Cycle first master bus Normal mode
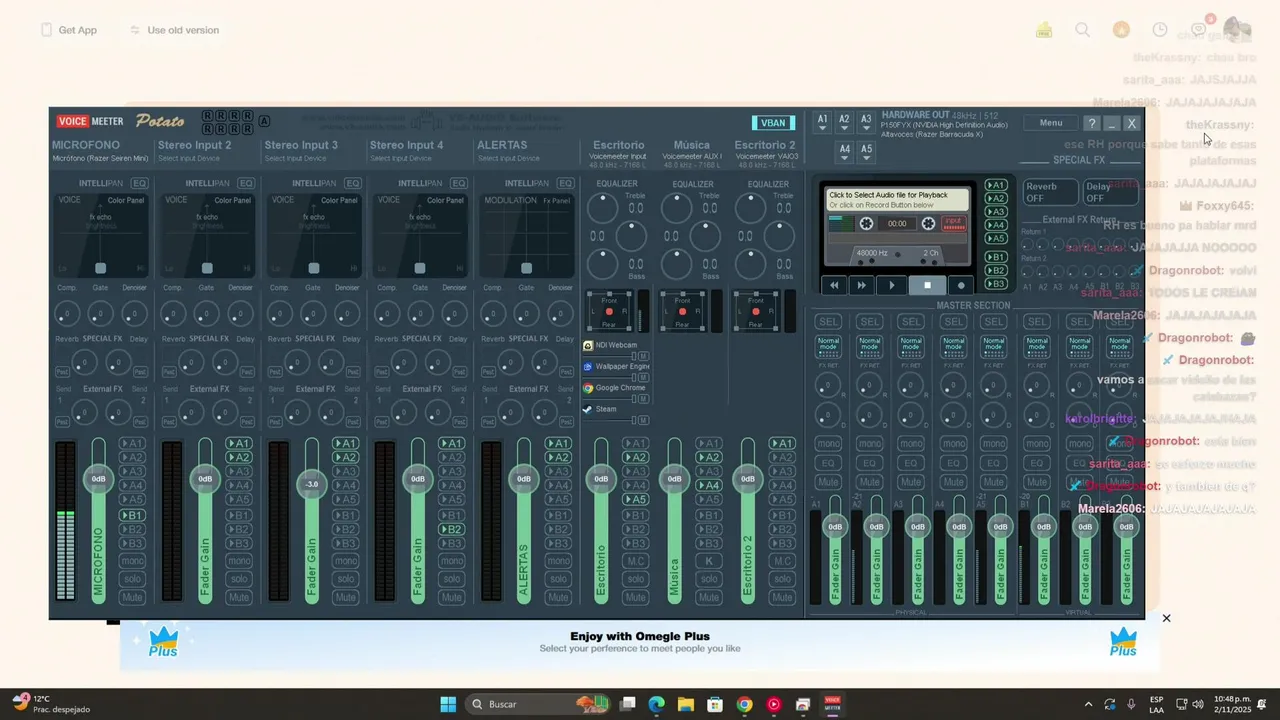The image size is (1280, 720). point(828,346)
